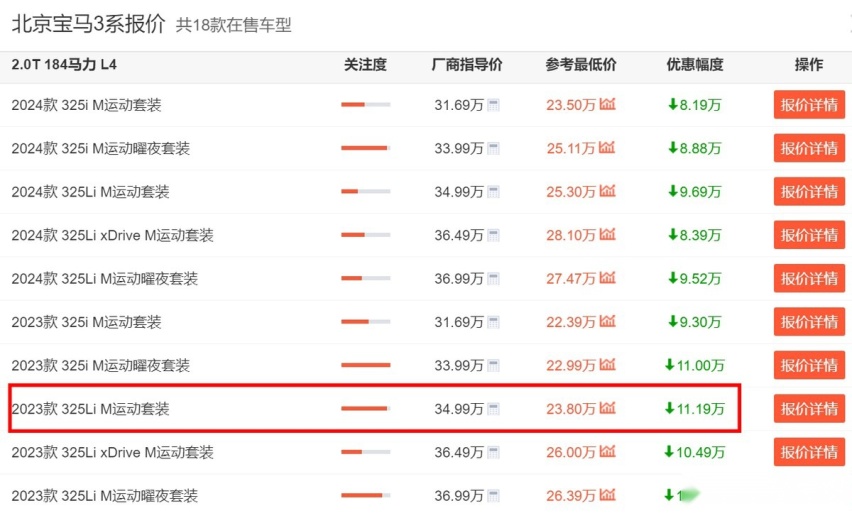Open calculator icon for 2023款 325i M运动曜夜套装
The width and height of the screenshot is (852, 513).
pyautogui.click(x=493, y=366)
